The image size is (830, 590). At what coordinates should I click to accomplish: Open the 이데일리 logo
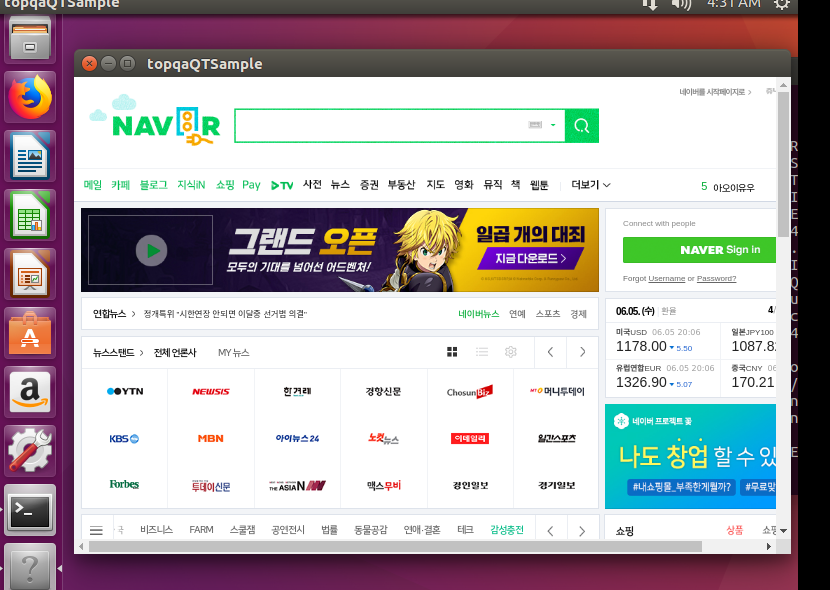(470, 439)
